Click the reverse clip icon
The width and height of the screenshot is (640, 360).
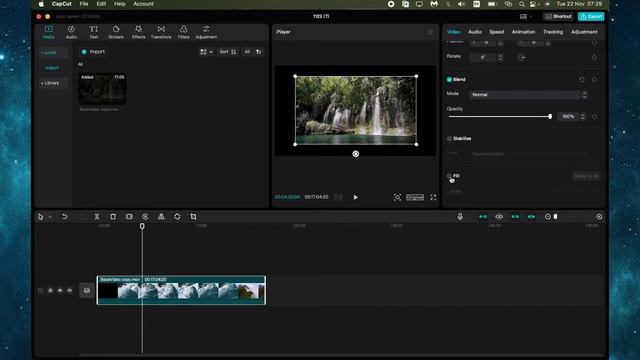click(145, 217)
